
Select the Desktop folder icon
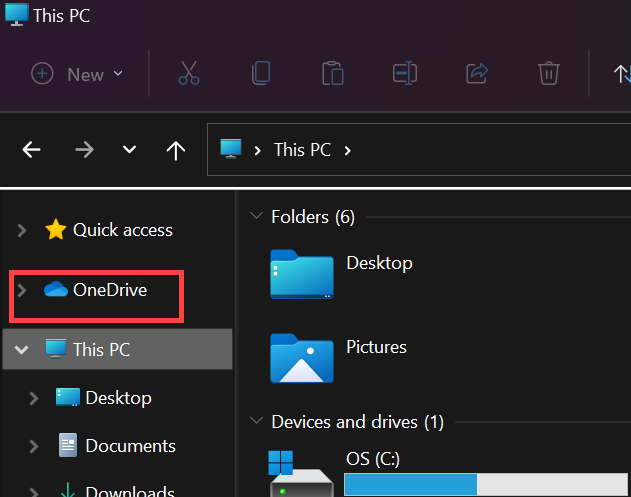pyautogui.click(x=302, y=274)
